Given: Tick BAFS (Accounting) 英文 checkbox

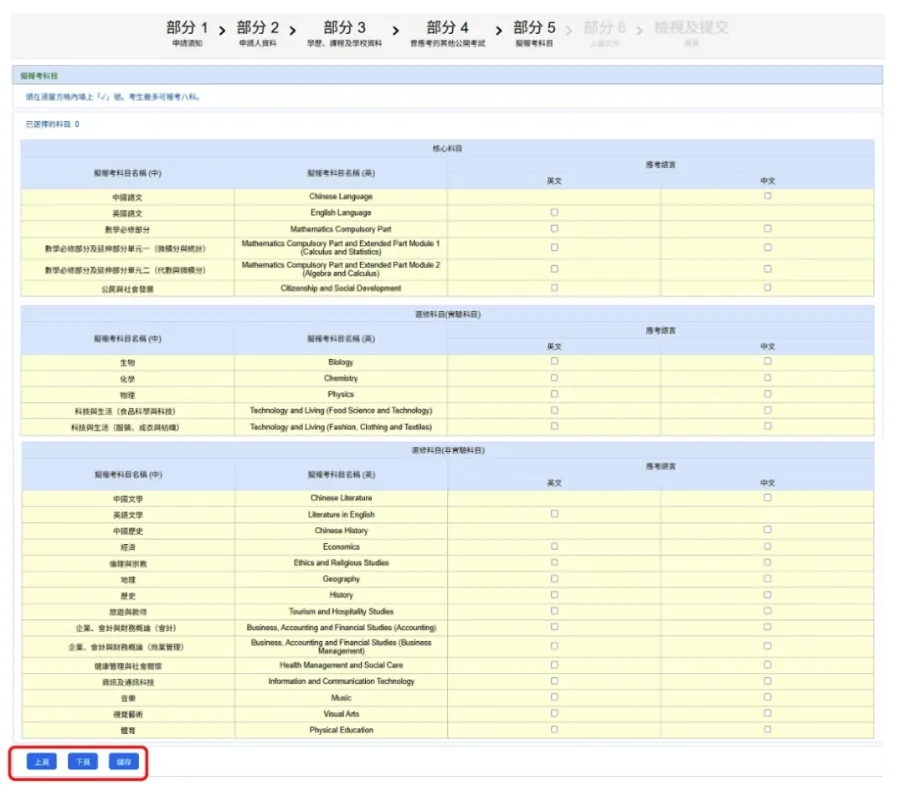Looking at the screenshot, I should pyautogui.click(x=554, y=626).
